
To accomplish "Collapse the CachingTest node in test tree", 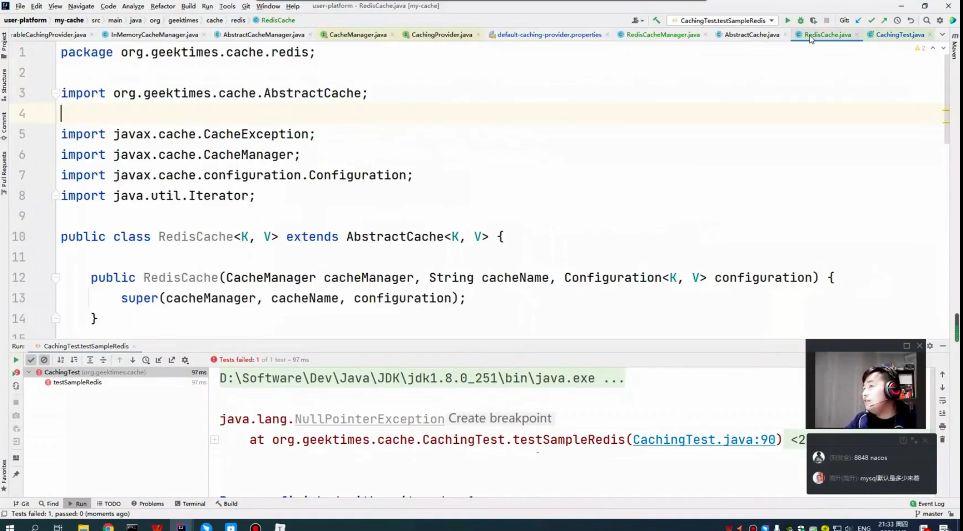I will (x=28, y=372).
